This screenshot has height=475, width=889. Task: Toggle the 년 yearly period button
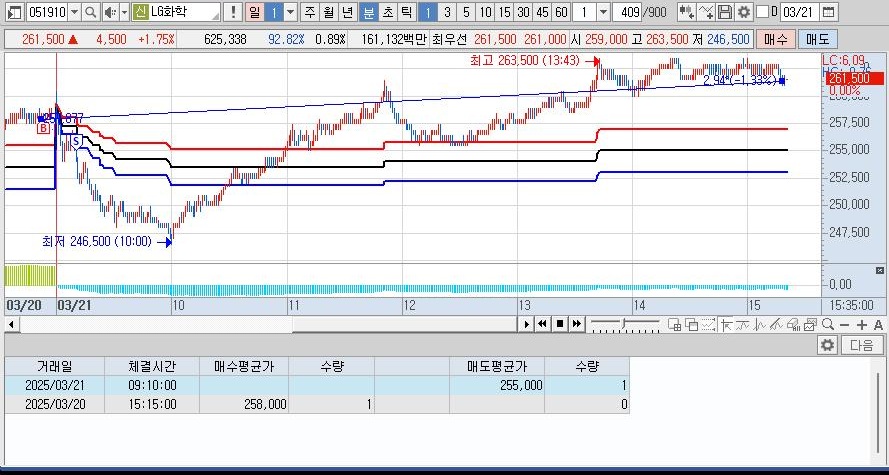click(x=348, y=12)
